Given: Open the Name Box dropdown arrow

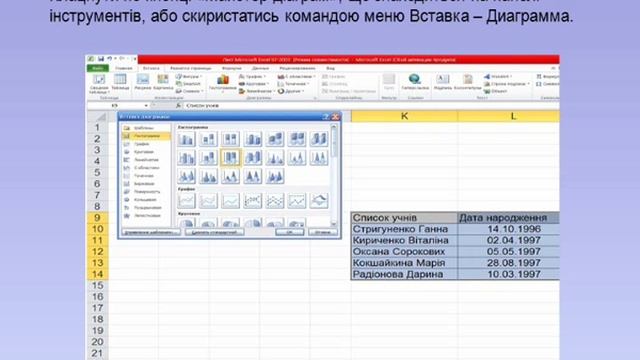Looking at the screenshot, I should [x=146, y=106].
